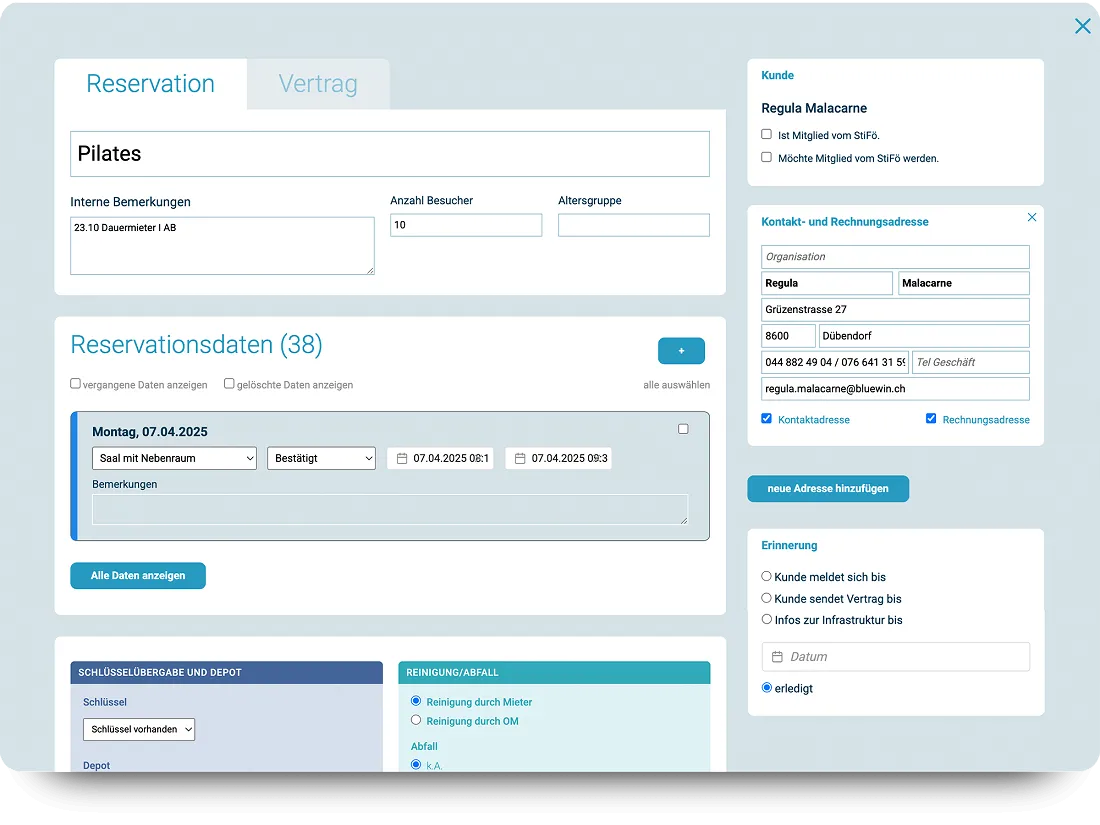
Task: Open the 'Bestätigt' status dropdown
Action: (x=321, y=458)
